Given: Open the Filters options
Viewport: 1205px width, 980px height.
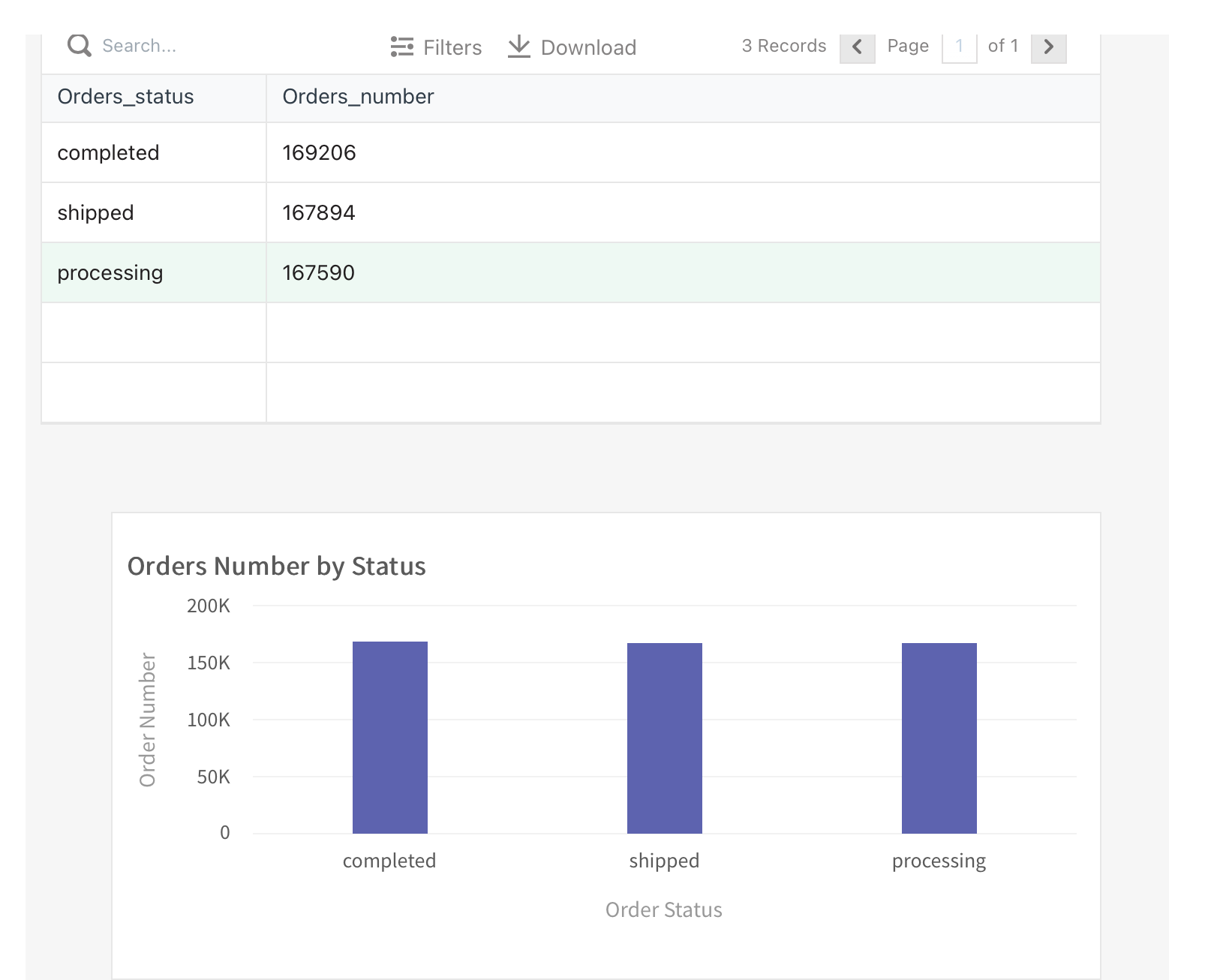Looking at the screenshot, I should point(452,47).
